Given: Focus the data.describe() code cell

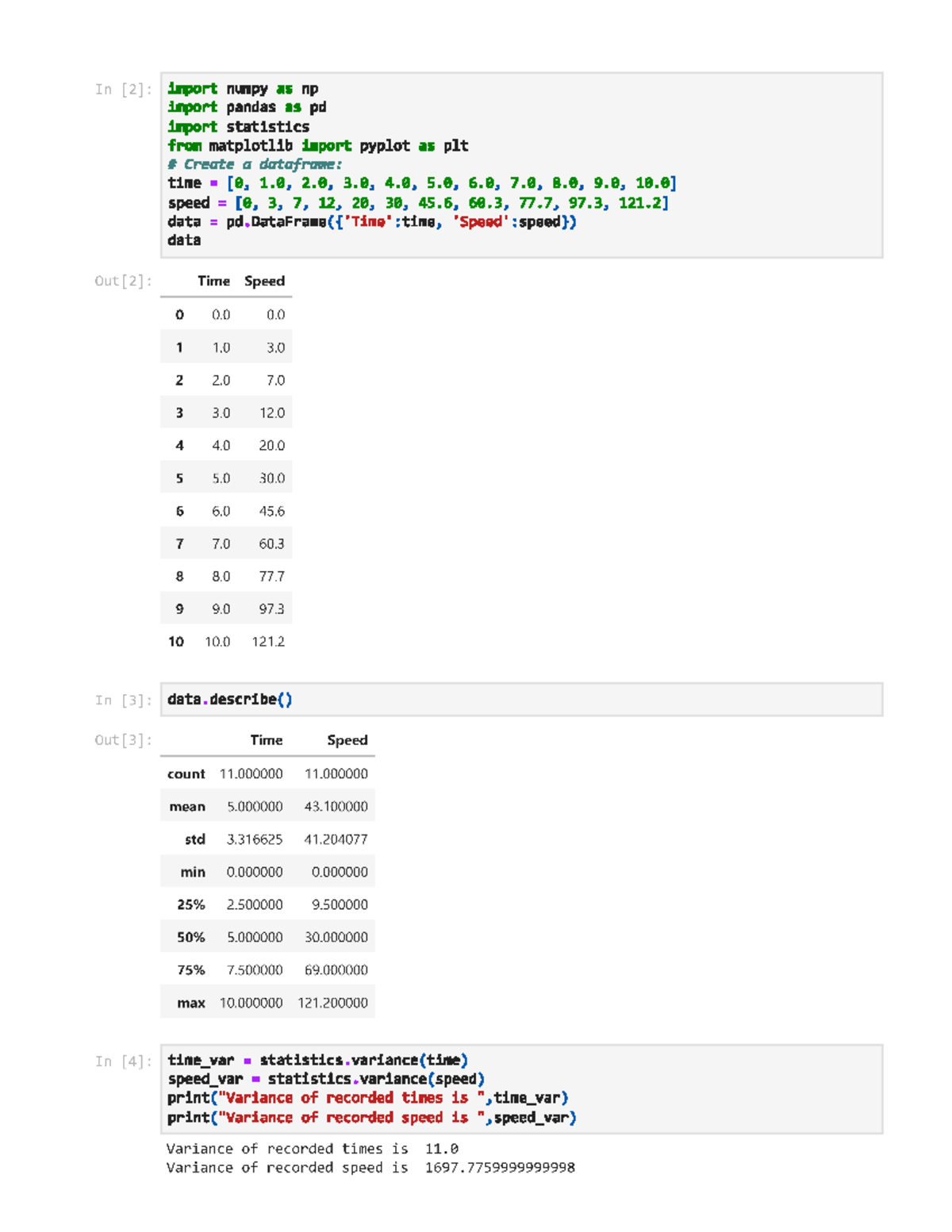Looking at the screenshot, I should (520, 700).
